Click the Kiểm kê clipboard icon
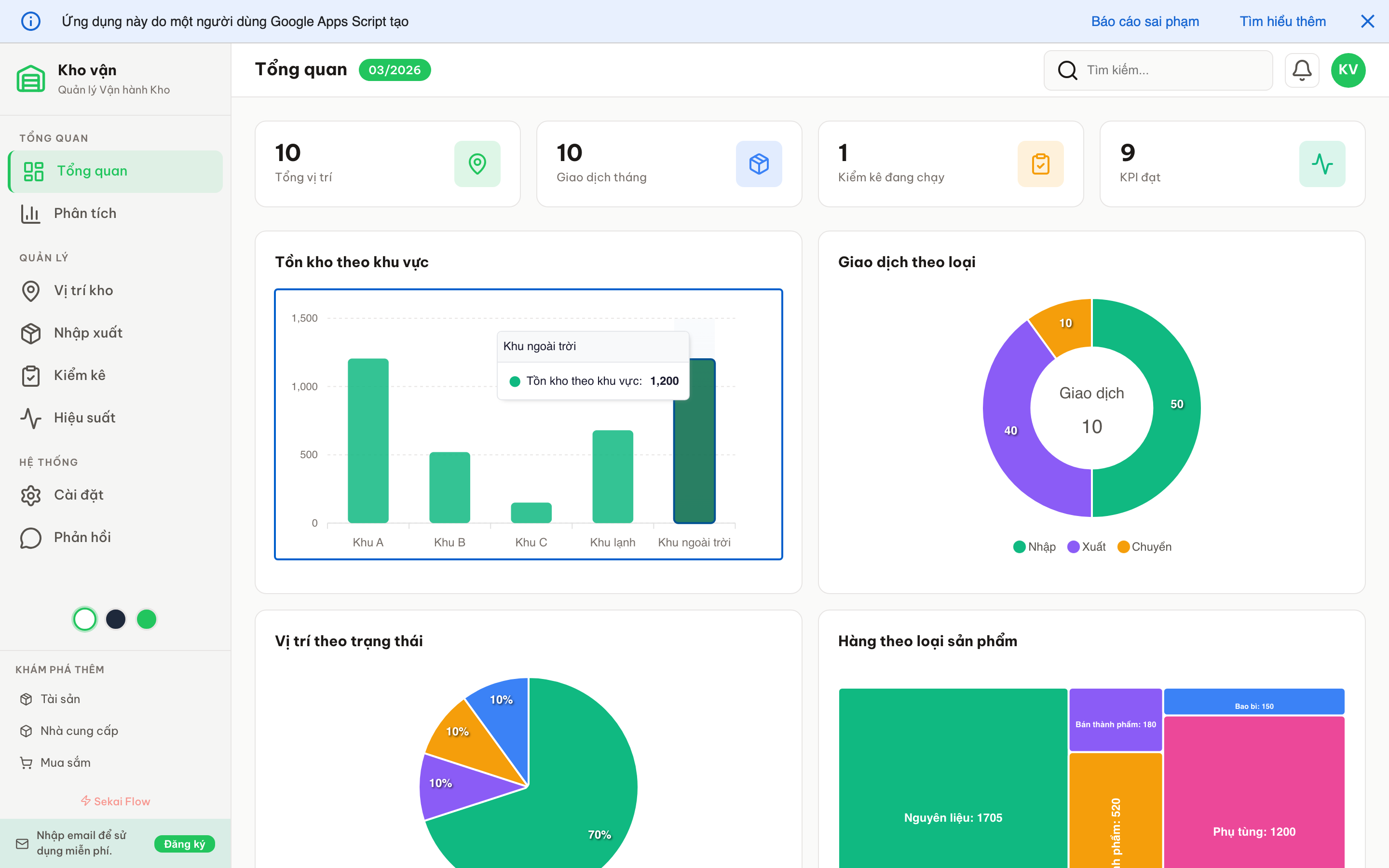 click(x=30, y=375)
